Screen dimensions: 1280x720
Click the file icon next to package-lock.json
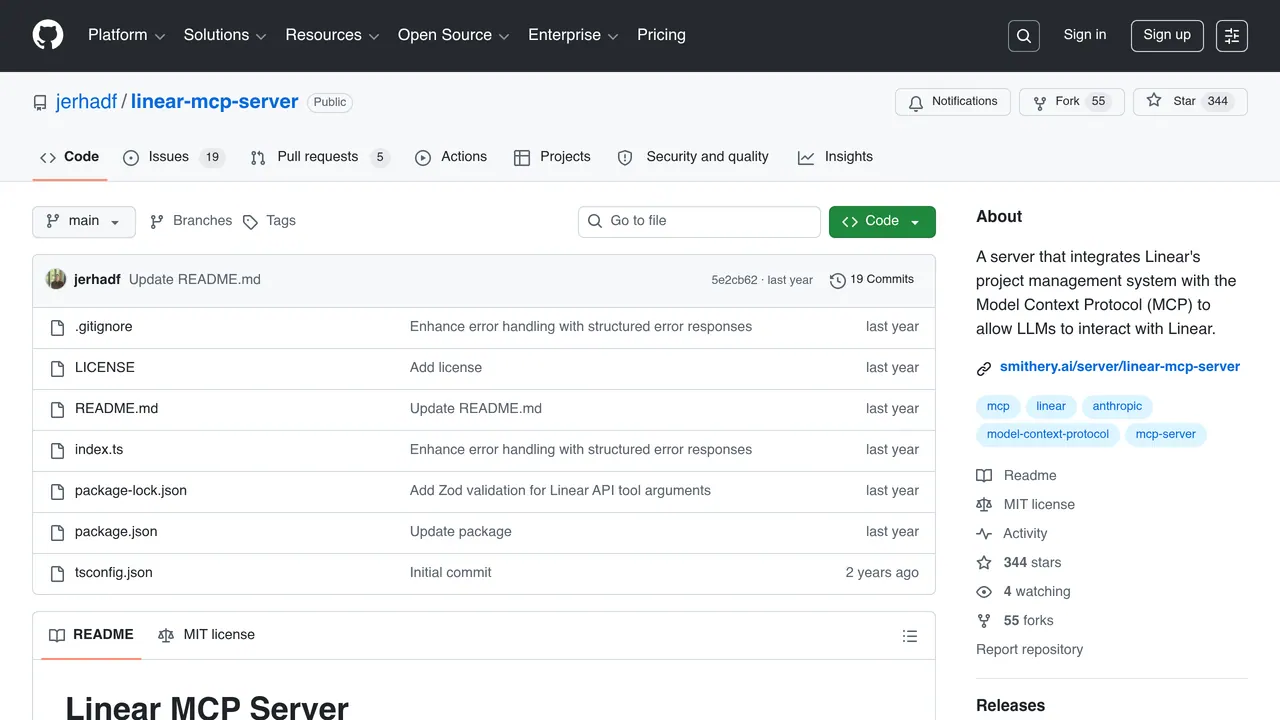click(x=57, y=491)
